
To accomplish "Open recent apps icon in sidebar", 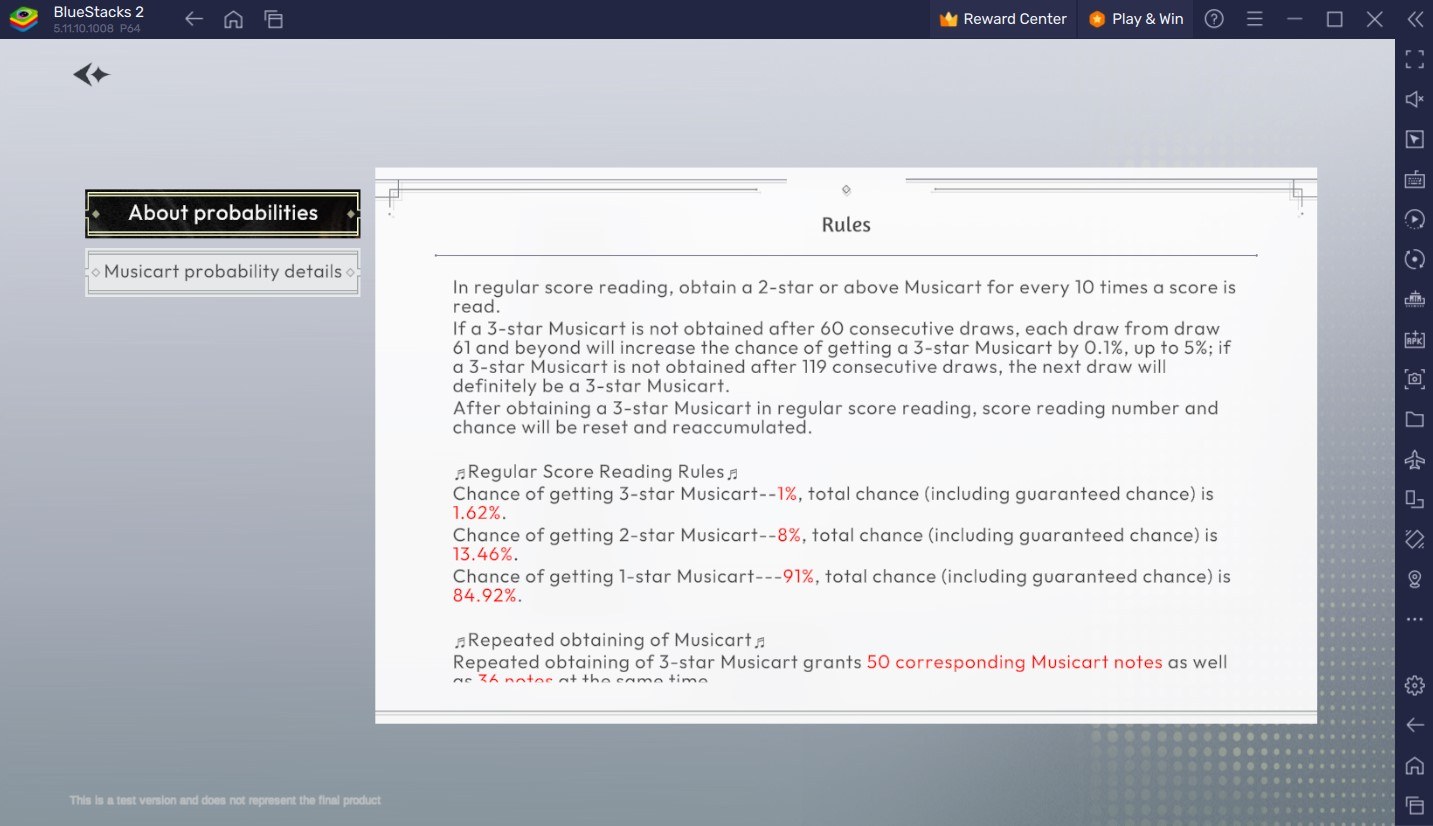I will 1414,805.
